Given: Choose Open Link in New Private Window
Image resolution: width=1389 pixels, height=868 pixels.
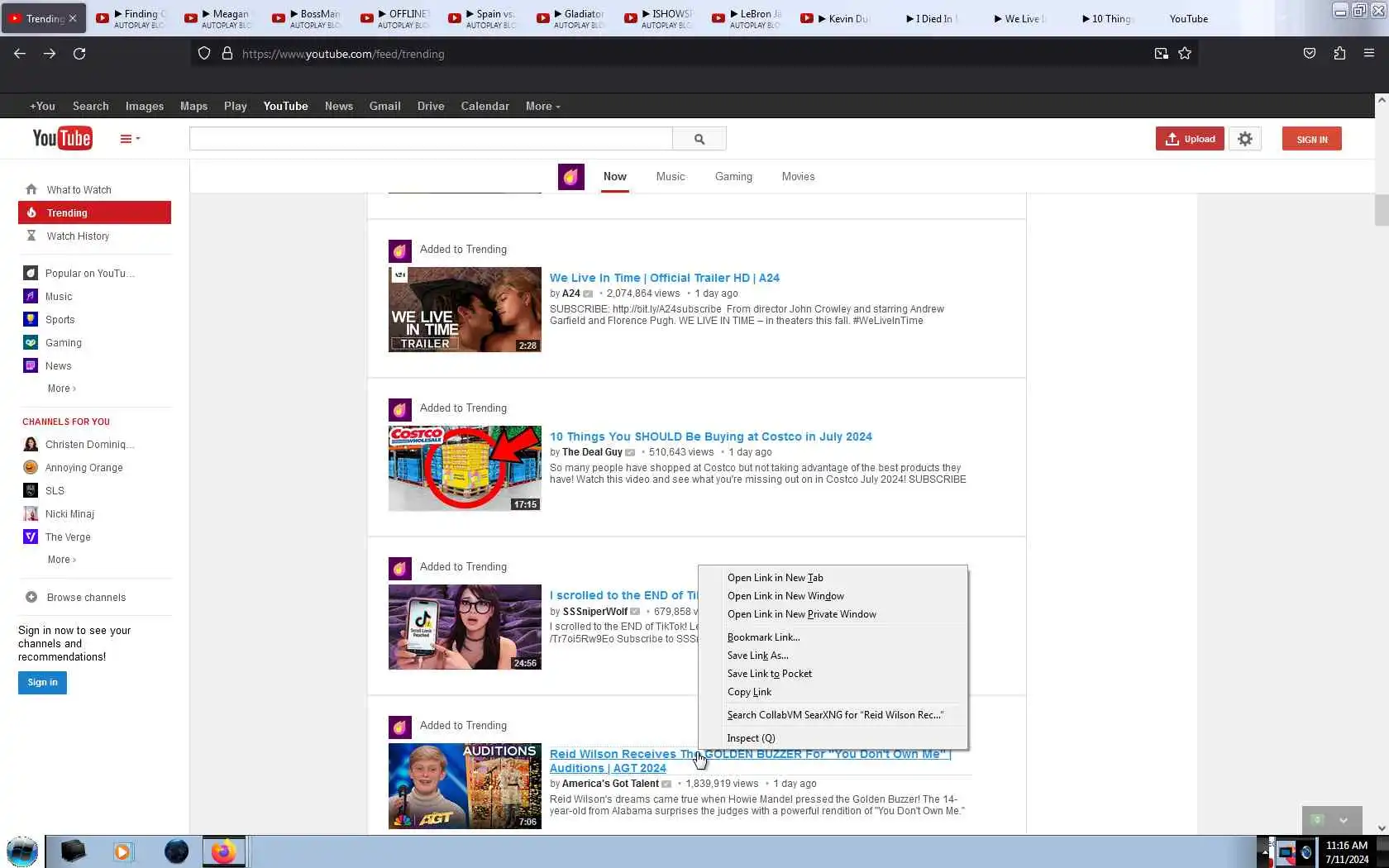Looking at the screenshot, I should (833, 614).
